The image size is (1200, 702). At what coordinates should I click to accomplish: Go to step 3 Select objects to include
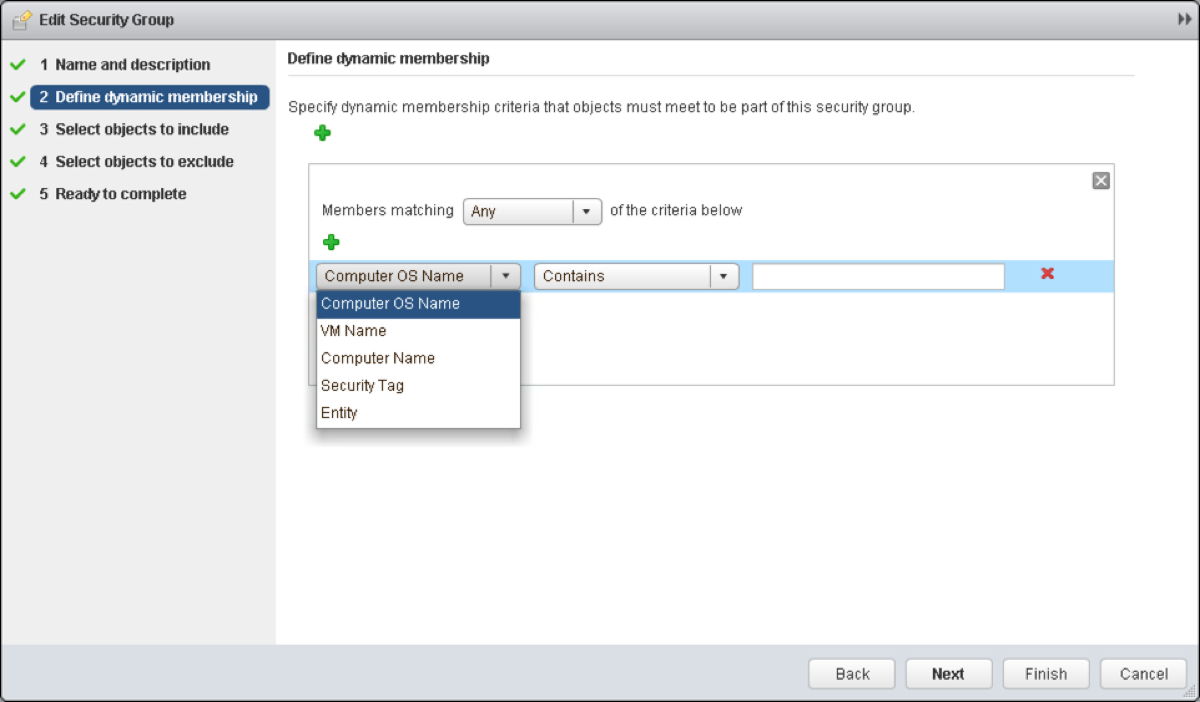point(134,129)
